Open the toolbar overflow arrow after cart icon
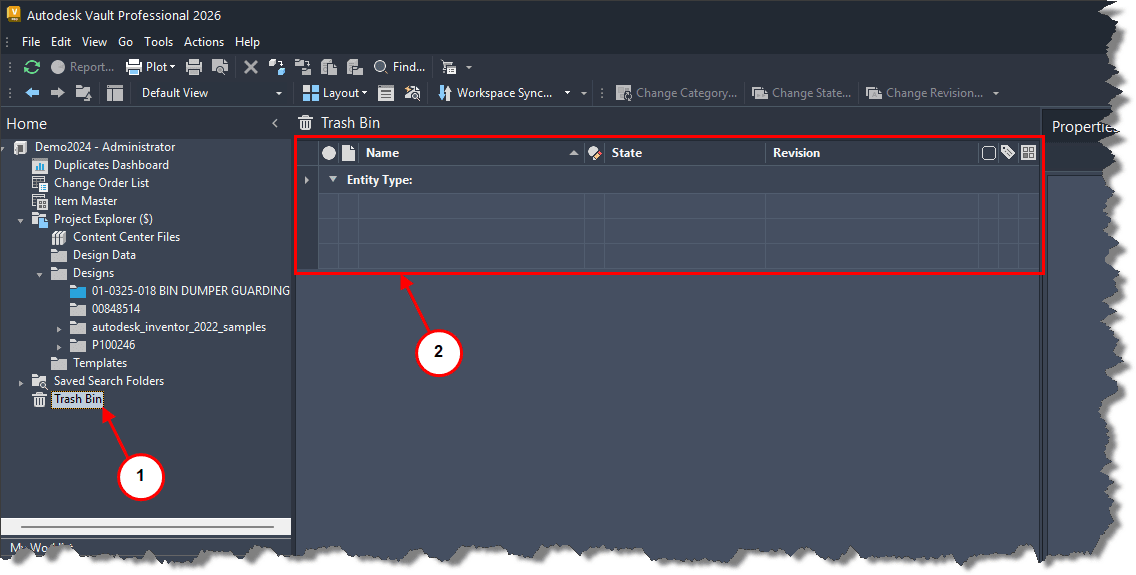 pyautogui.click(x=469, y=67)
